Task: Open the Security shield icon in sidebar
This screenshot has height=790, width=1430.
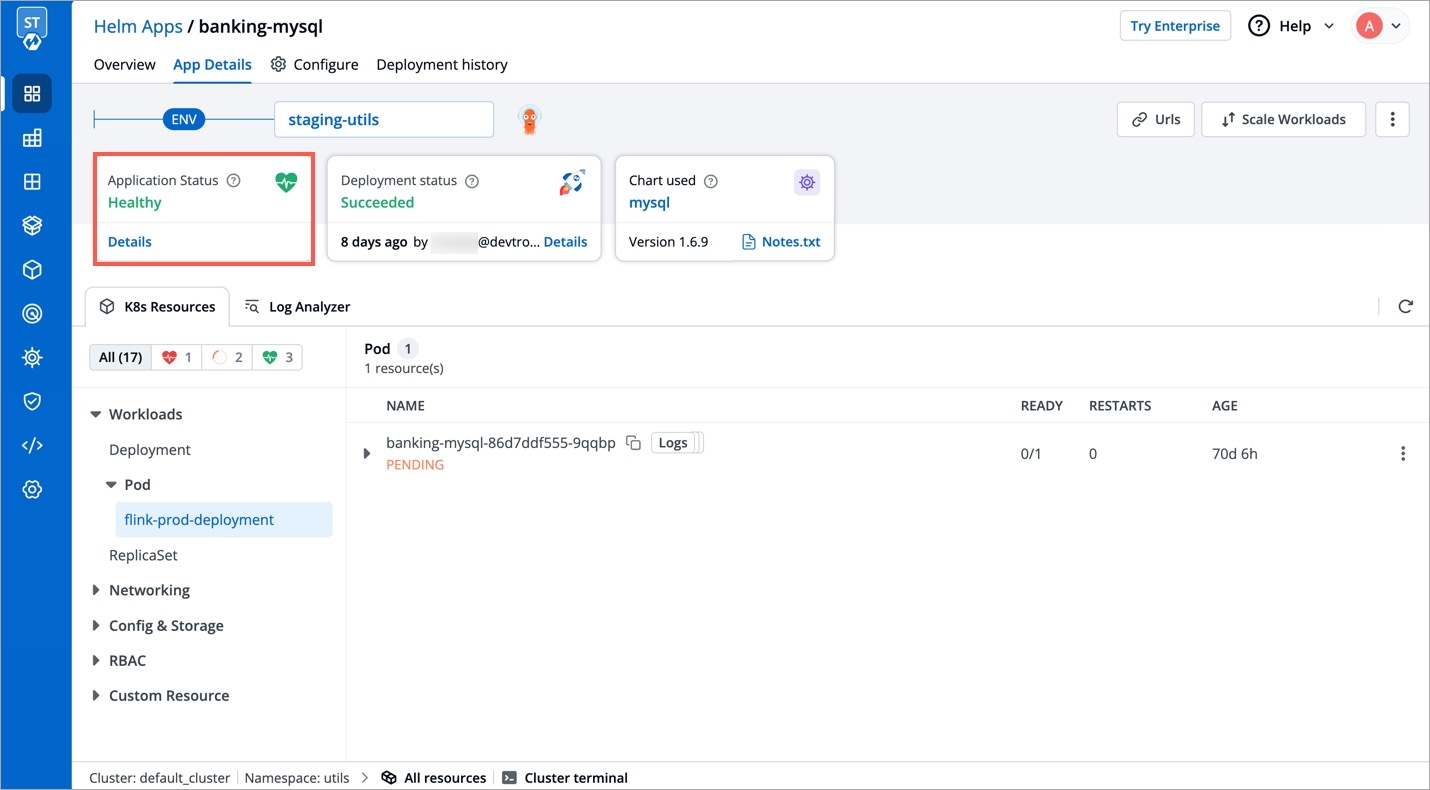Action: point(32,401)
